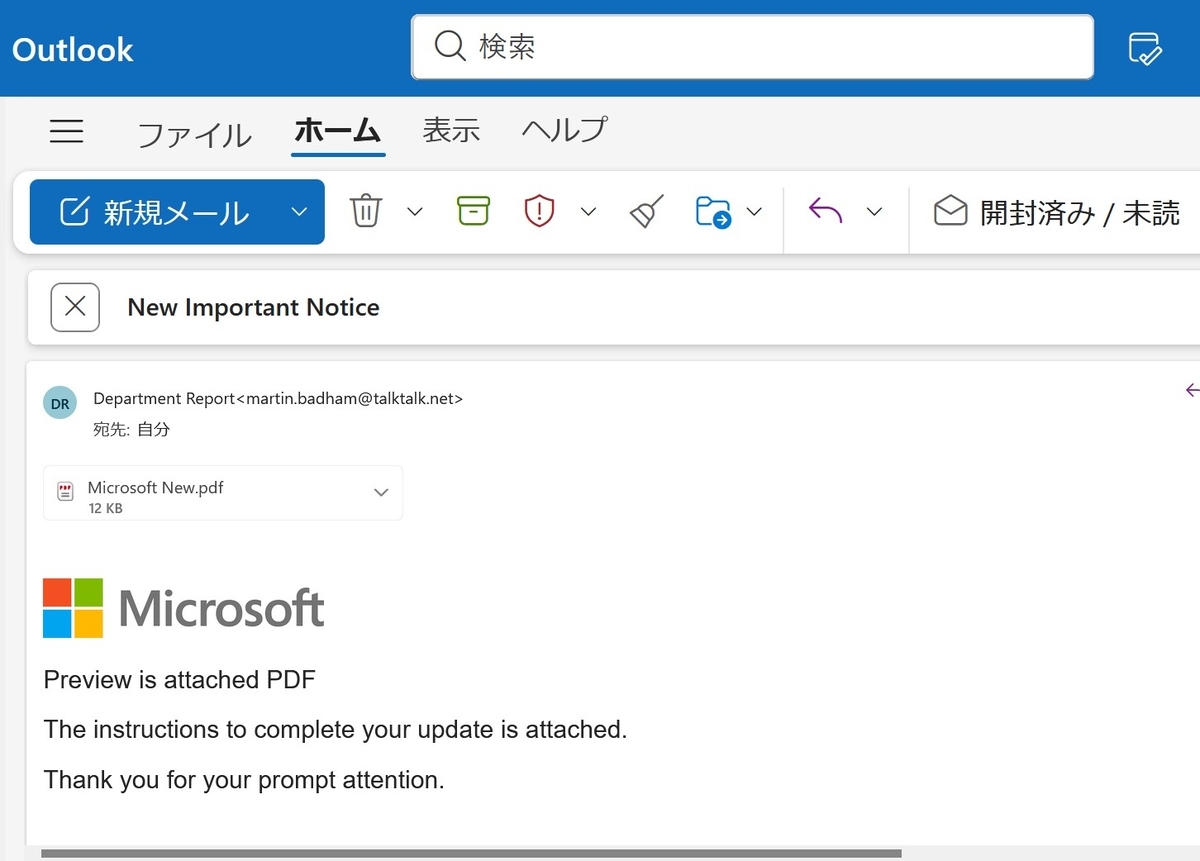Expand the move-to dropdown chevron
The height and width of the screenshot is (861, 1200).
(x=755, y=212)
